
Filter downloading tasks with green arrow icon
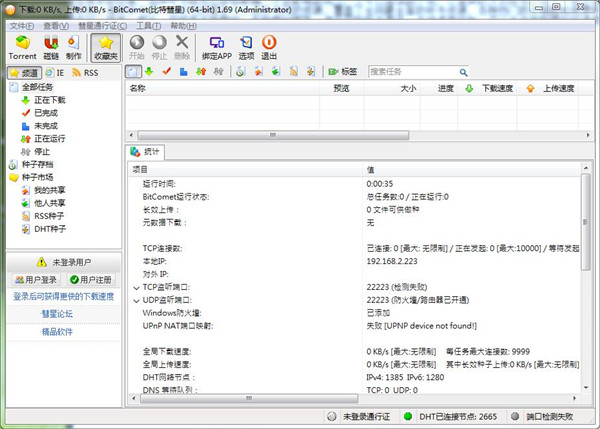[149, 72]
